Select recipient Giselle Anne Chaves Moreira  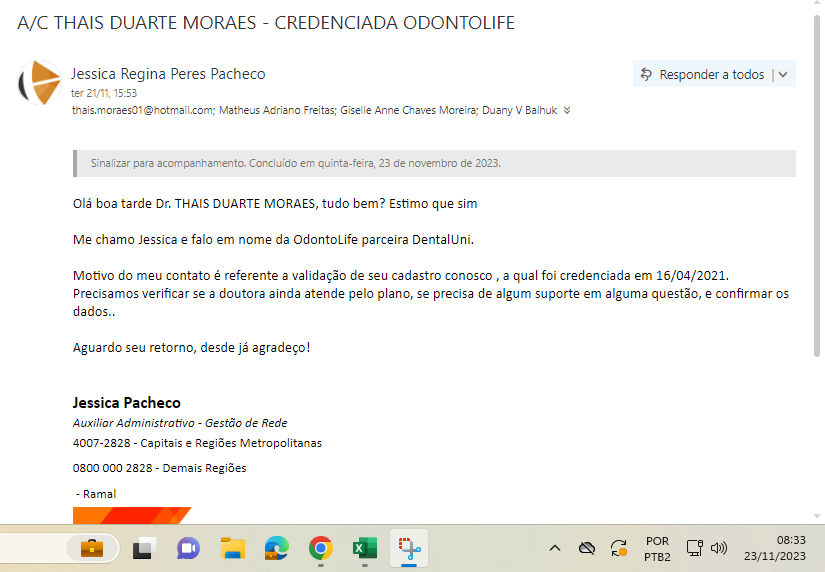[x=408, y=110]
